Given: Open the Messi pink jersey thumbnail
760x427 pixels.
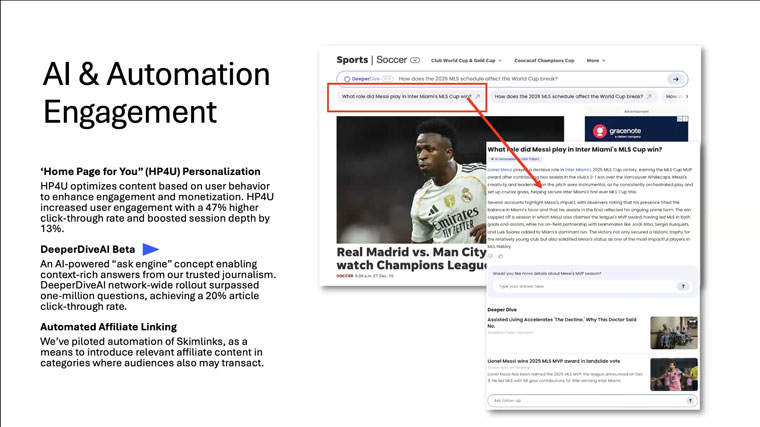Looking at the screenshot, I should [674, 374].
